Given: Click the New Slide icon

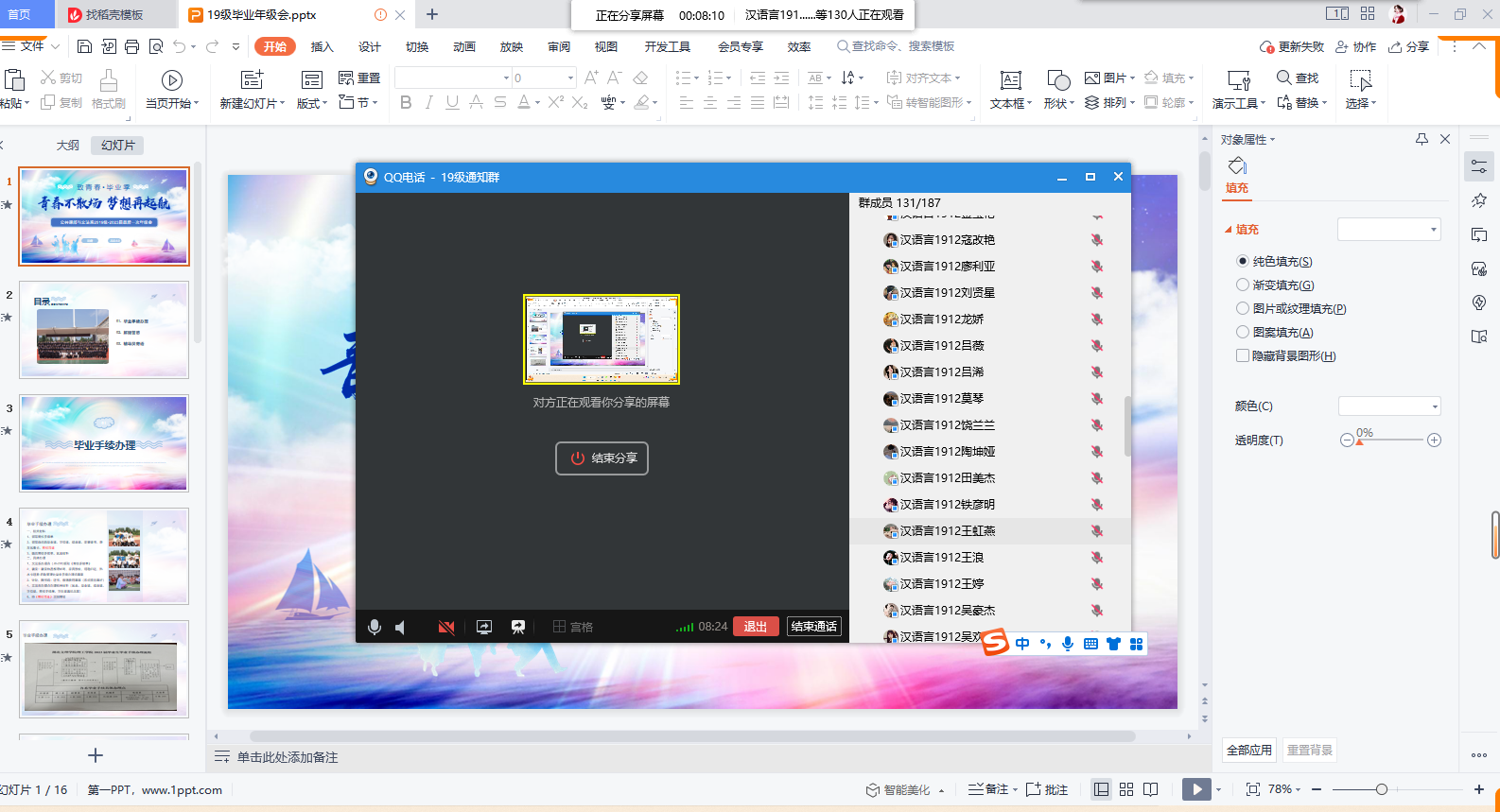Looking at the screenshot, I should tap(252, 80).
